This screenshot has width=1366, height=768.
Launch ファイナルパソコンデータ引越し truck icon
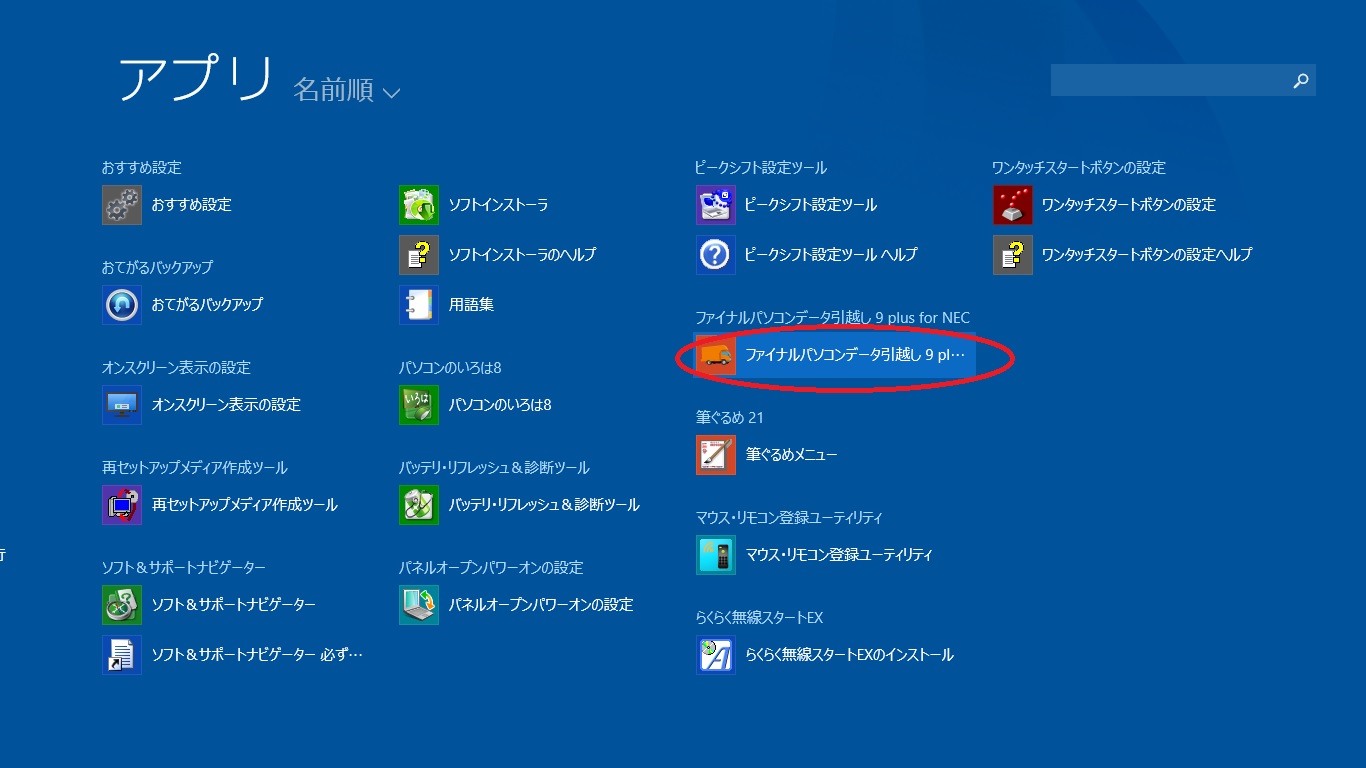pos(716,355)
